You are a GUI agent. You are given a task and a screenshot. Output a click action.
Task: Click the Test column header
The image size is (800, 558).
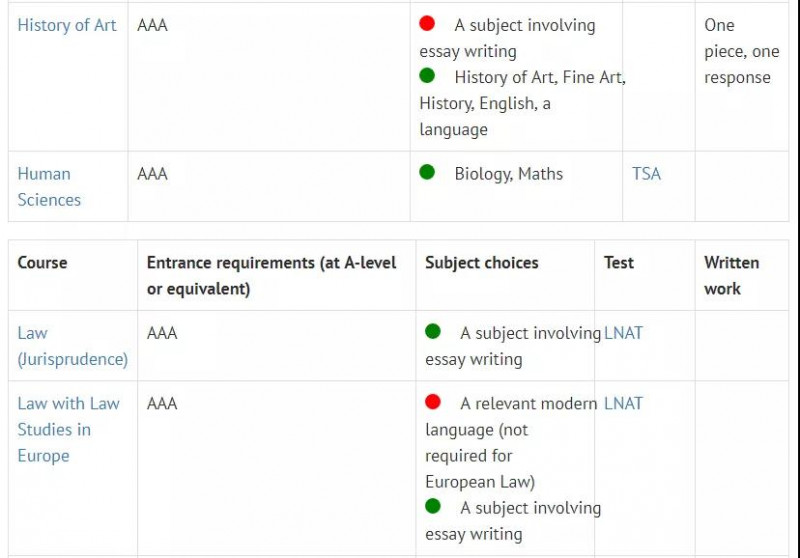point(619,263)
